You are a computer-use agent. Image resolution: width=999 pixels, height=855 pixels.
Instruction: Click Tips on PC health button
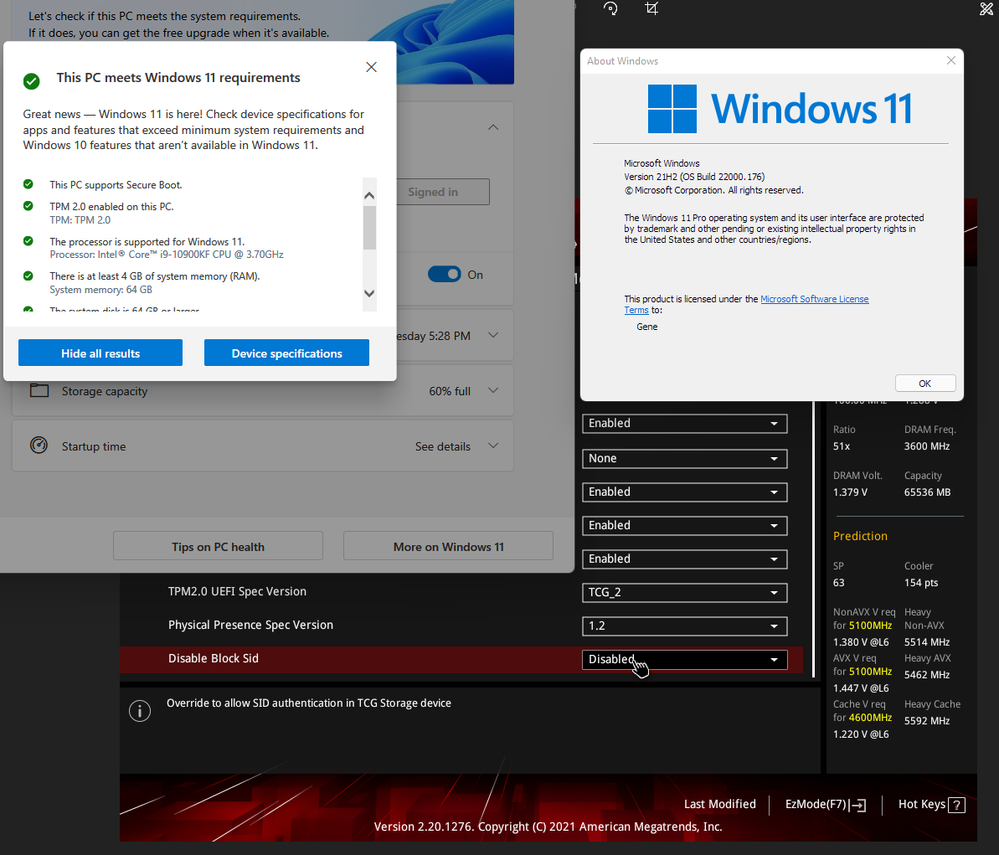218,546
